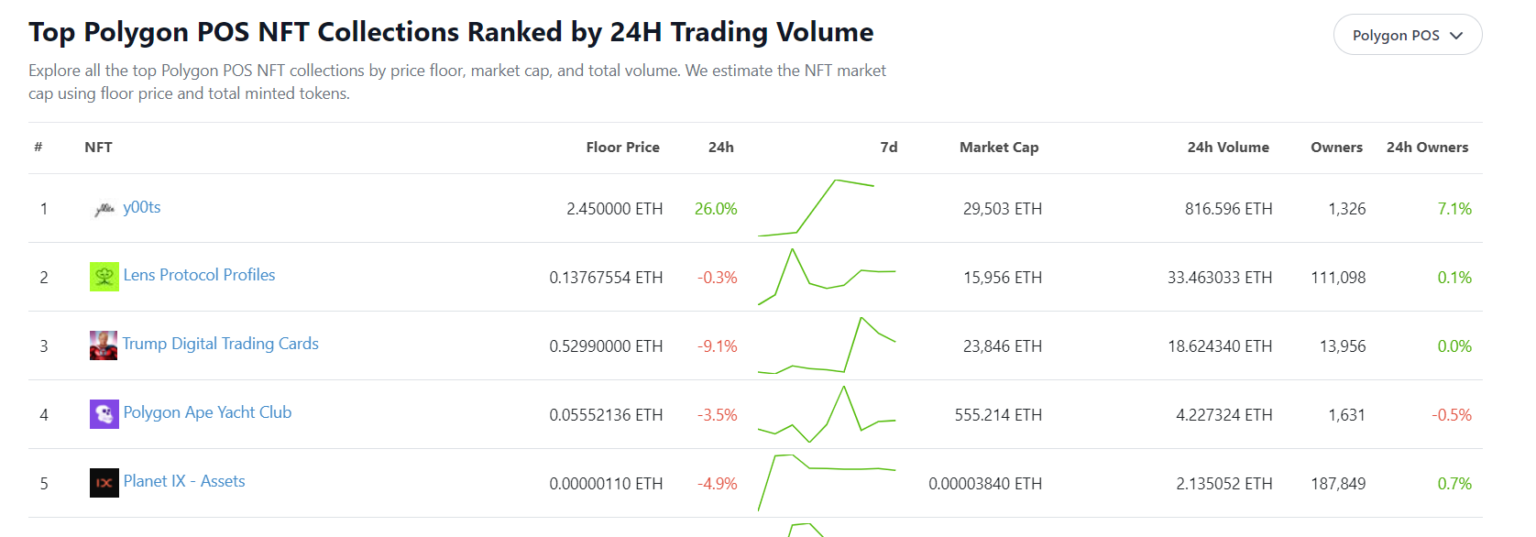Click the Trump Digital Trading Cards icon
The height and width of the screenshot is (537, 1536).
pyautogui.click(x=104, y=345)
